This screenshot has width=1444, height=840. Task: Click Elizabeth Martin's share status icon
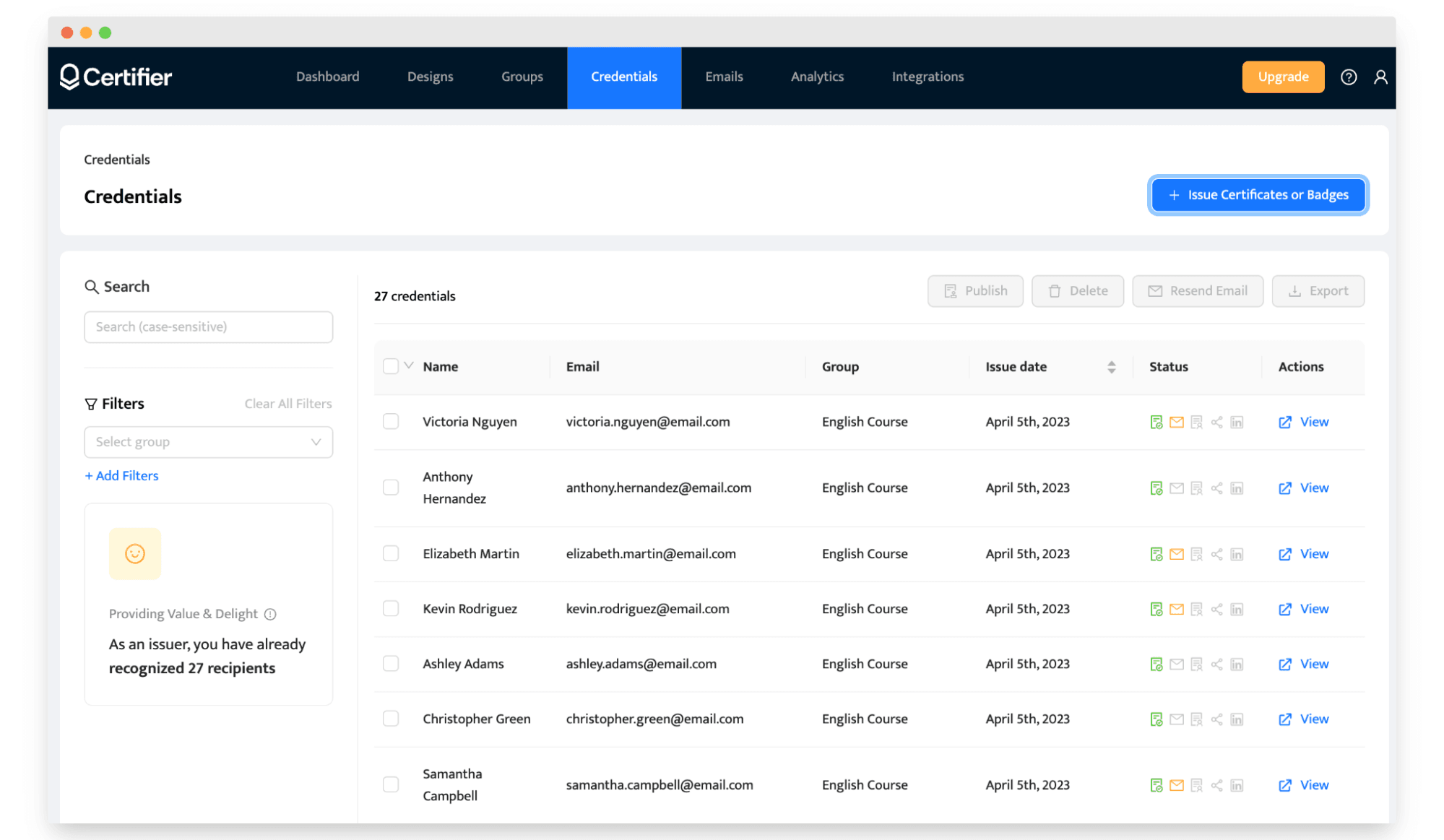coord(1216,555)
